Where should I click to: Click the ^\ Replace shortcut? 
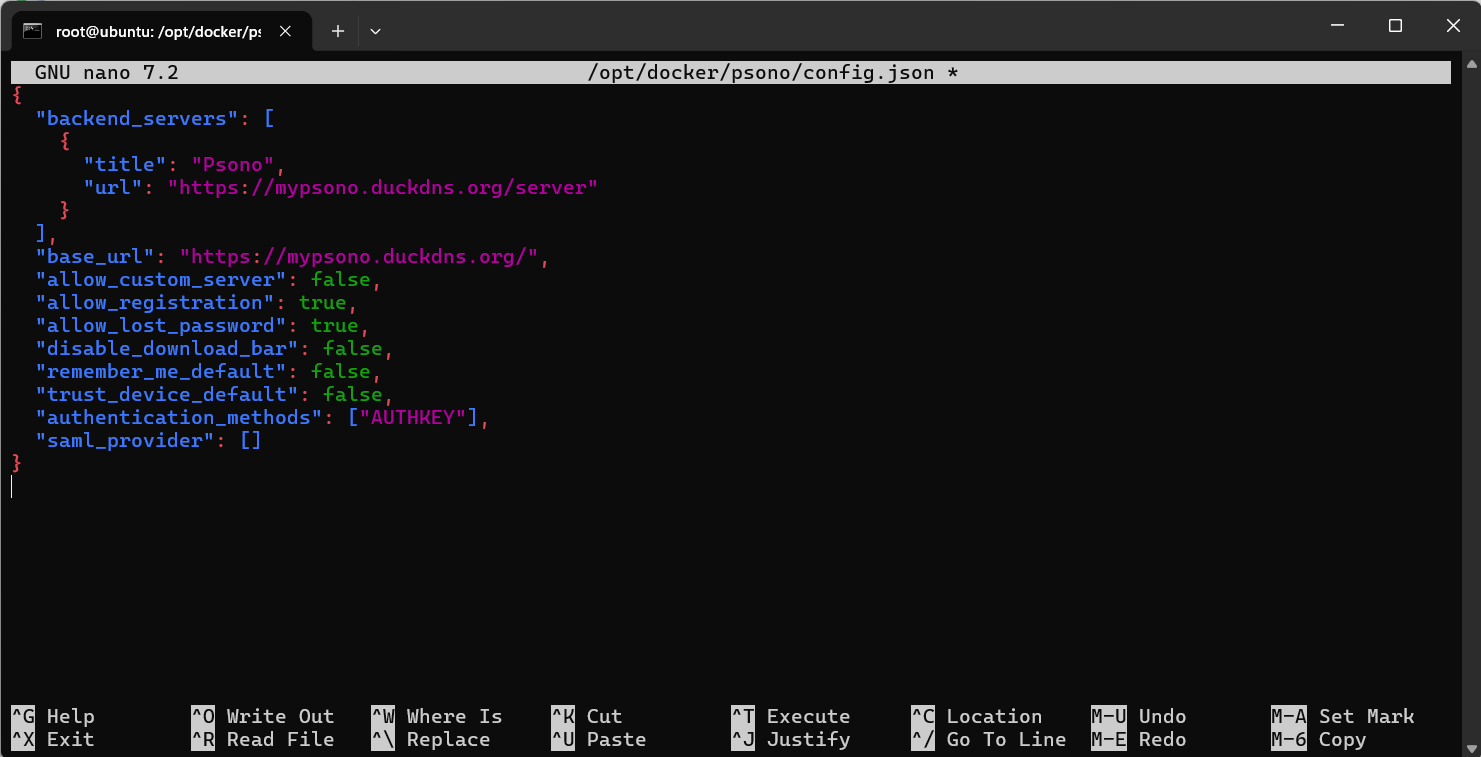[x=431, y=739]
